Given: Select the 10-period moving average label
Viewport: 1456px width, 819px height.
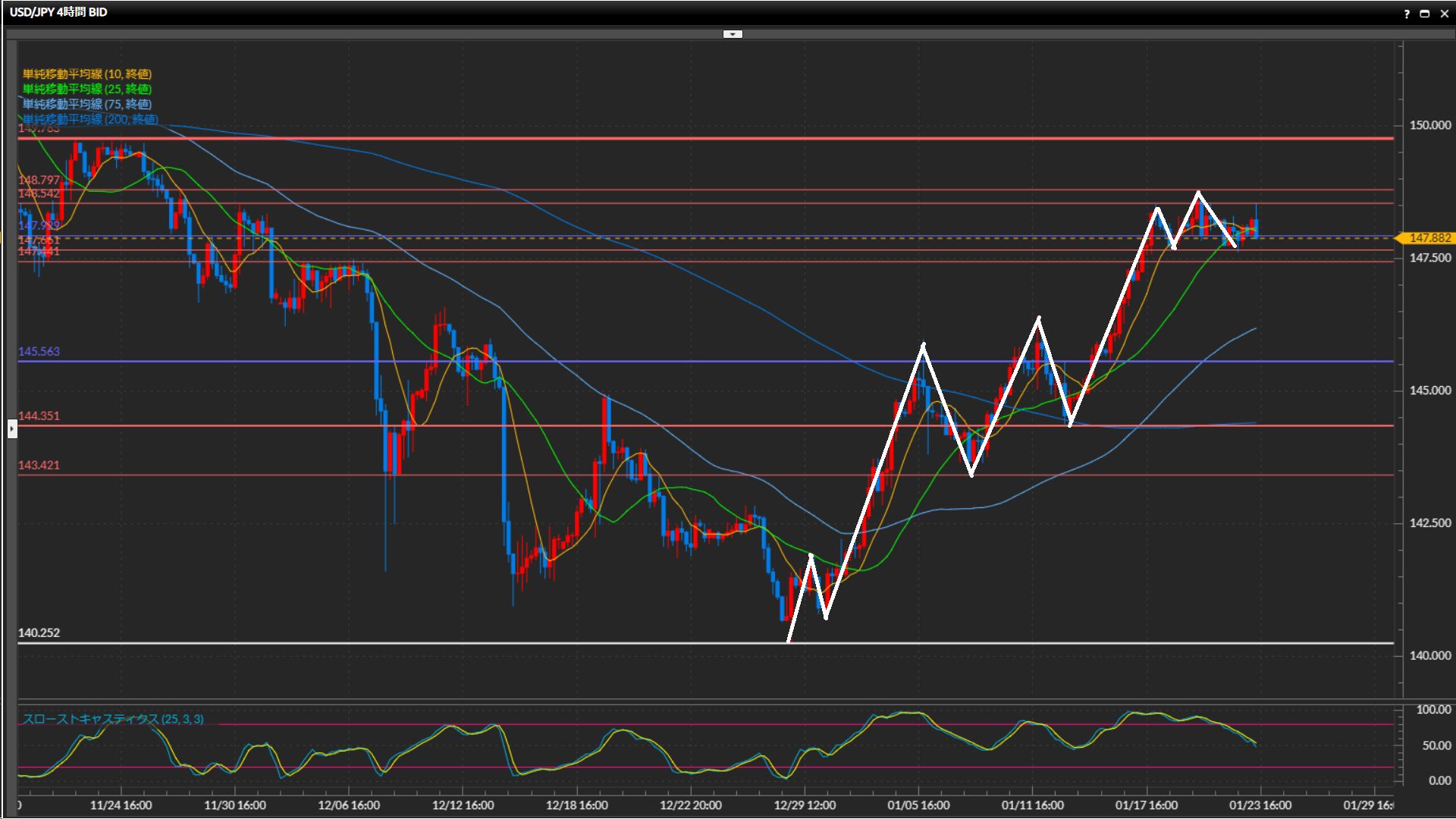Looking at the screenshot, I should coord(86,74).
